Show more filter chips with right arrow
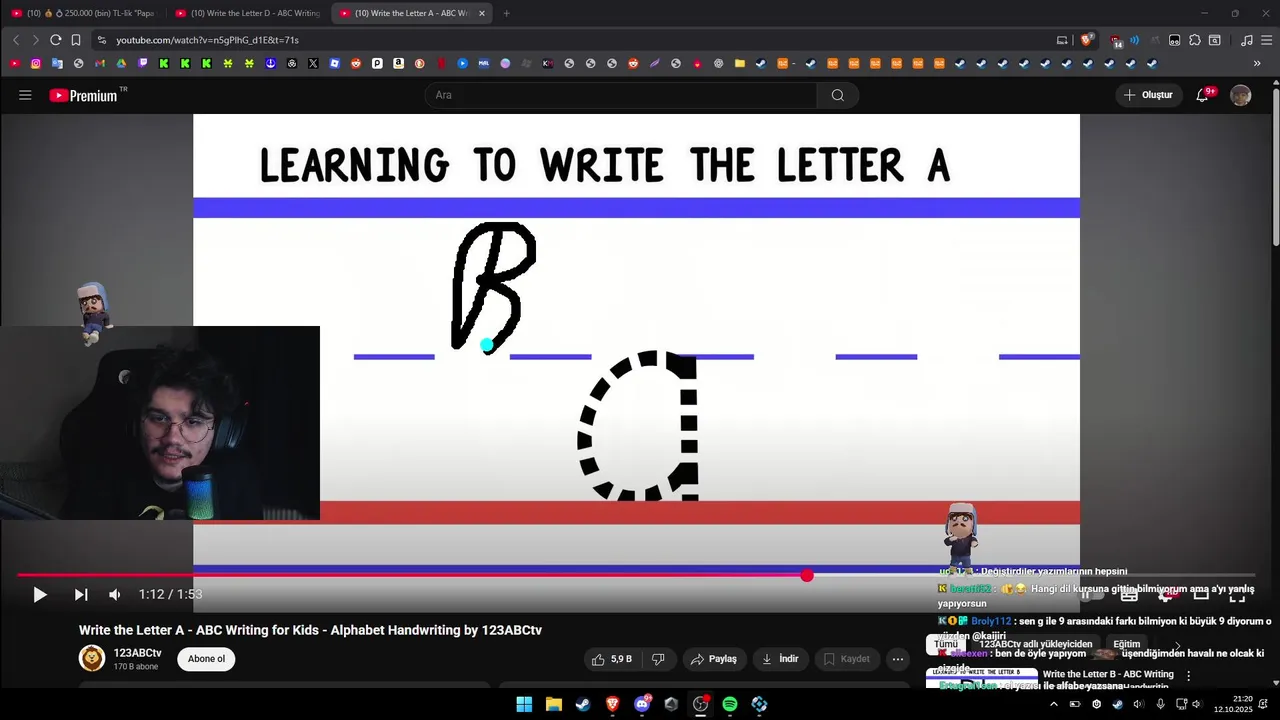Screen dimensions: 1280x720 [1177, 646]
